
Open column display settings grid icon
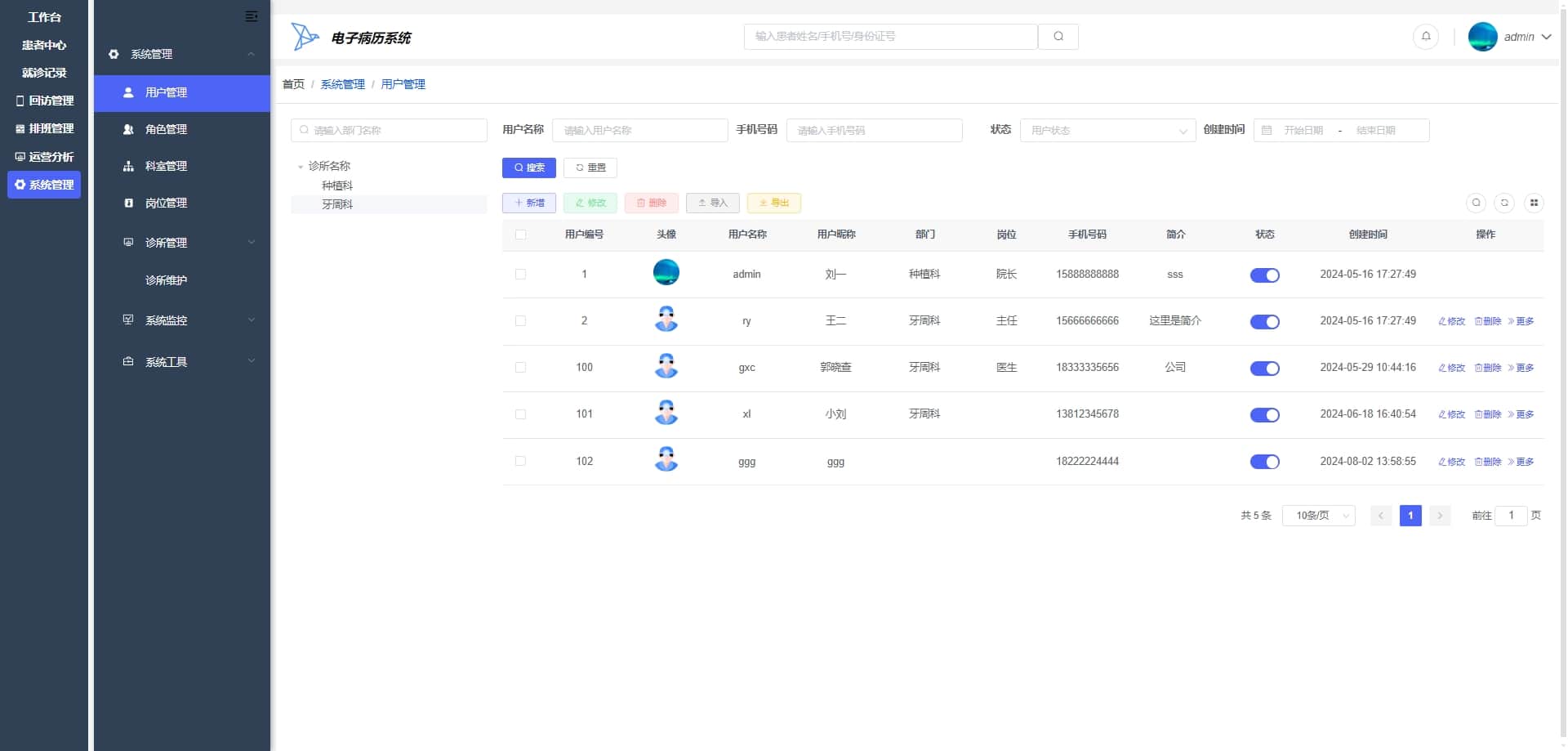click(1534, 203)
